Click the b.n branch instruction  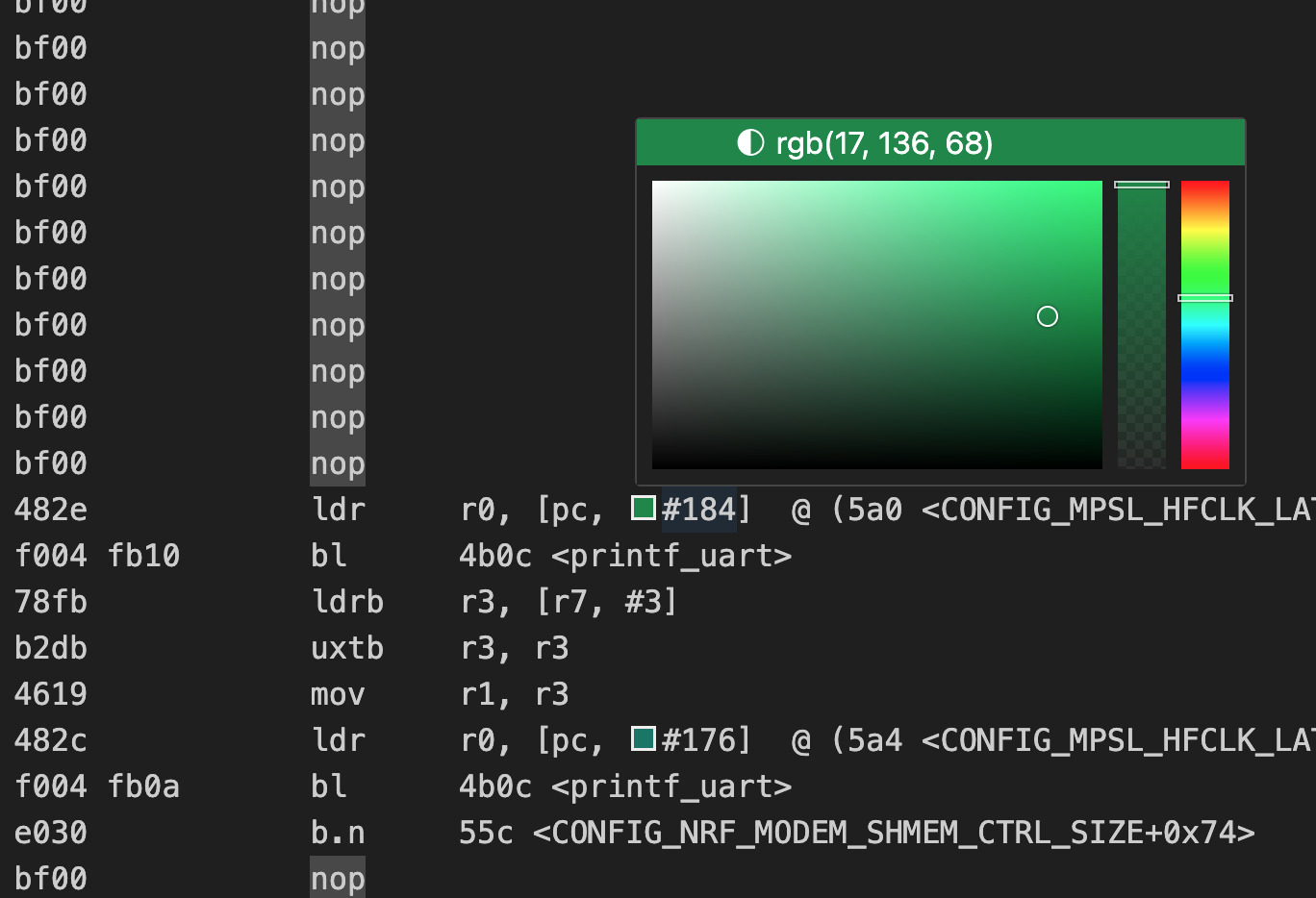tap(338, 833)
